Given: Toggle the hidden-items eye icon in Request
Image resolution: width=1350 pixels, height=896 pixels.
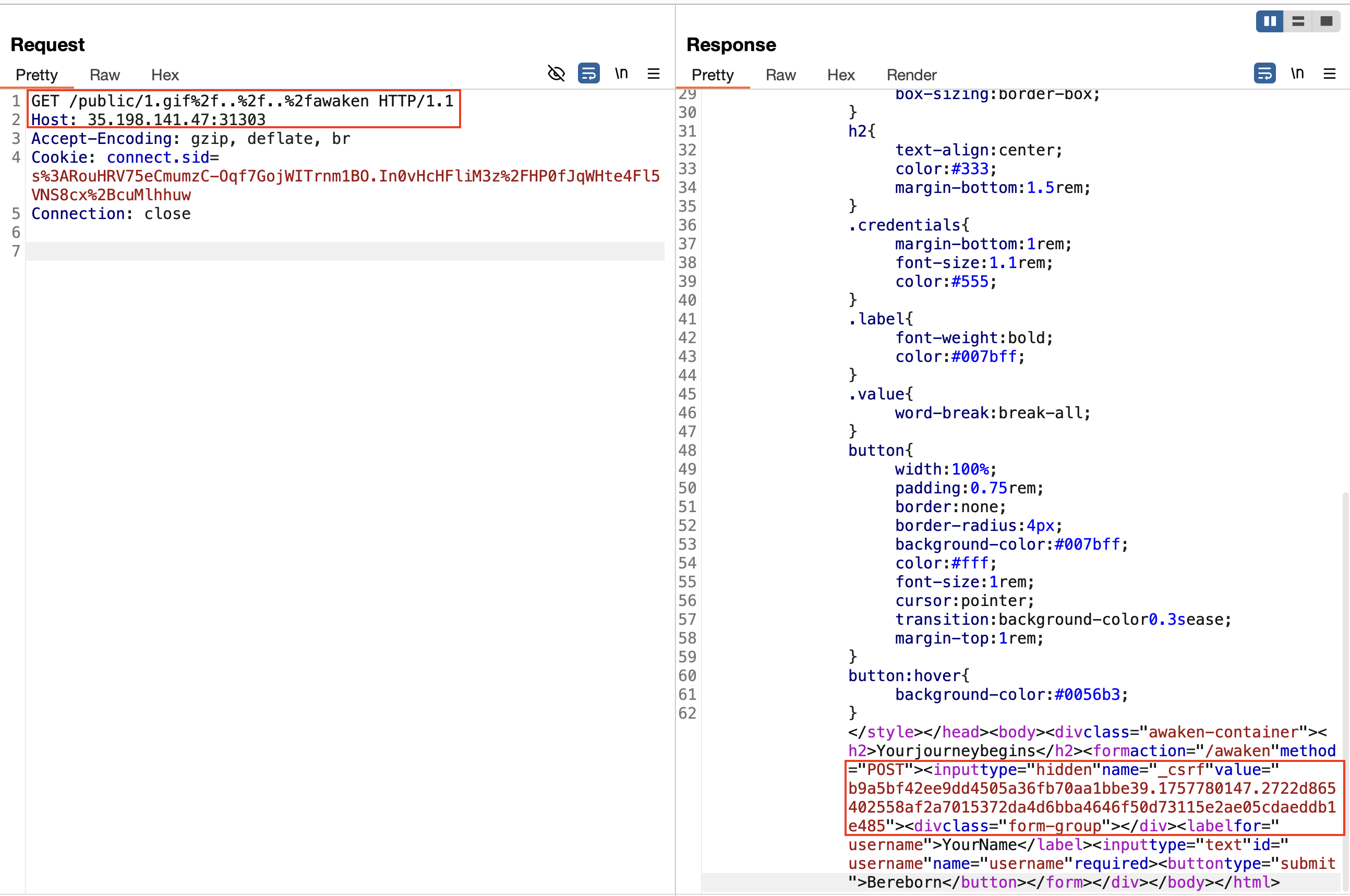Looking at the screenshot, I should click(556, 73).
